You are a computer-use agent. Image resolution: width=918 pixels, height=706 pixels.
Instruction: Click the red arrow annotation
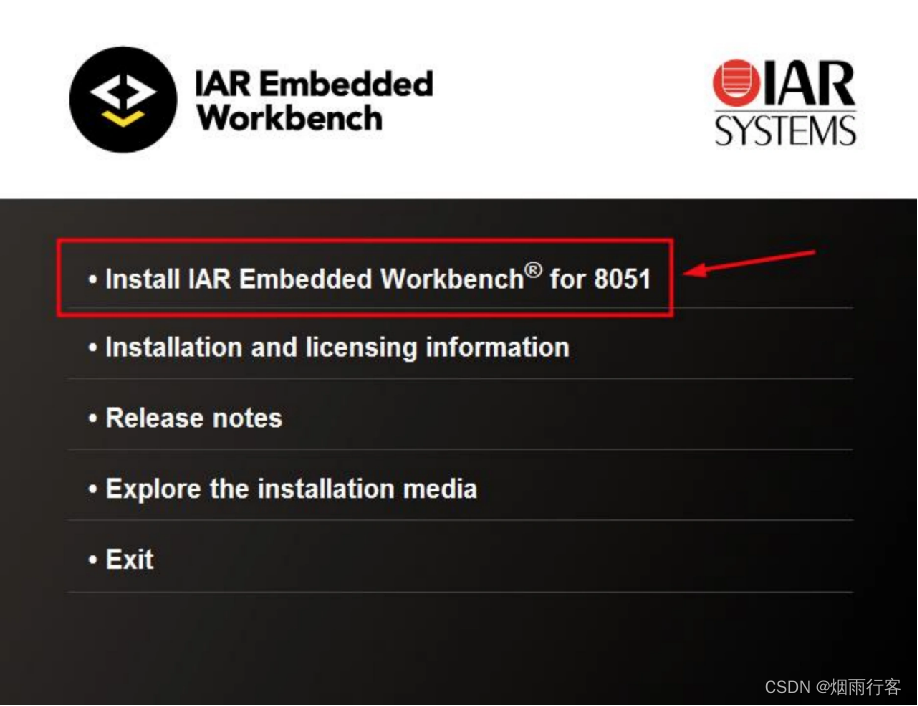tap(749, 262)
